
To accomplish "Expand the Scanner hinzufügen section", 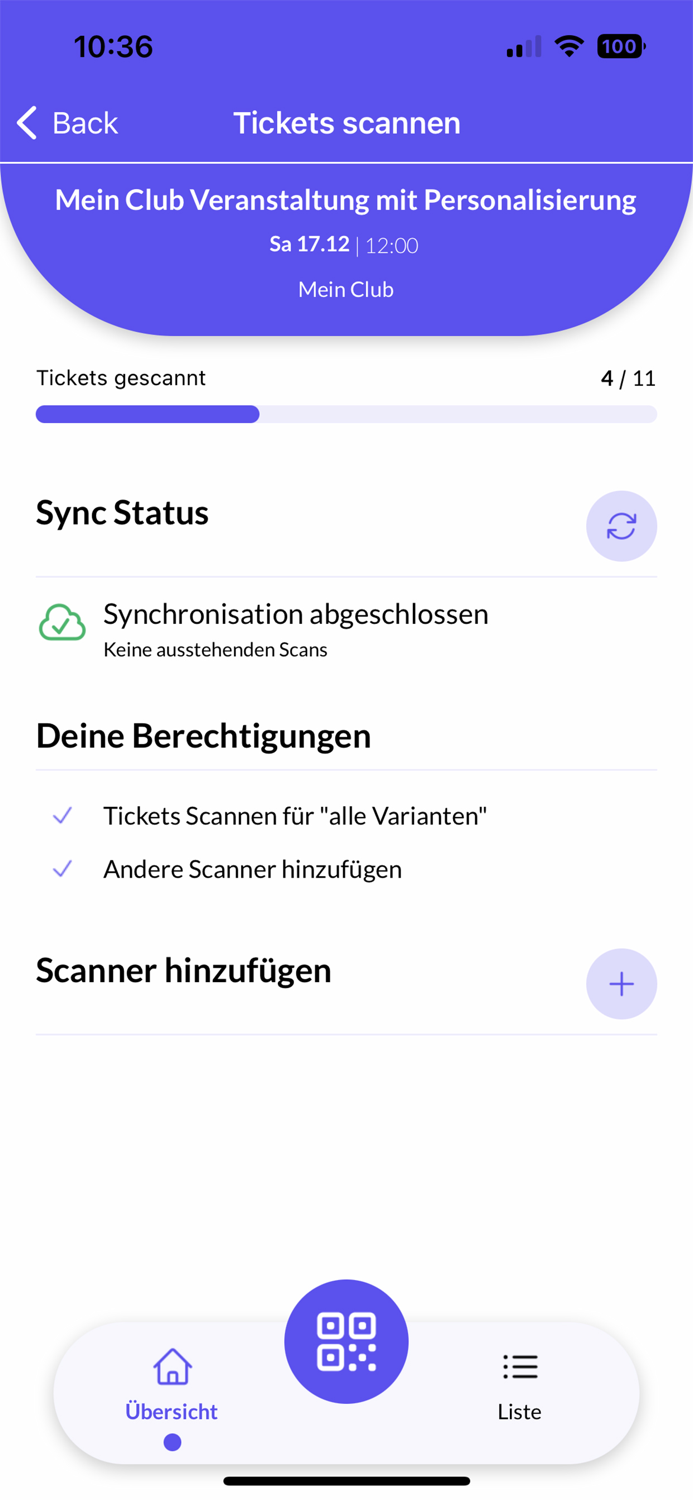I will [x=183, y=971].
